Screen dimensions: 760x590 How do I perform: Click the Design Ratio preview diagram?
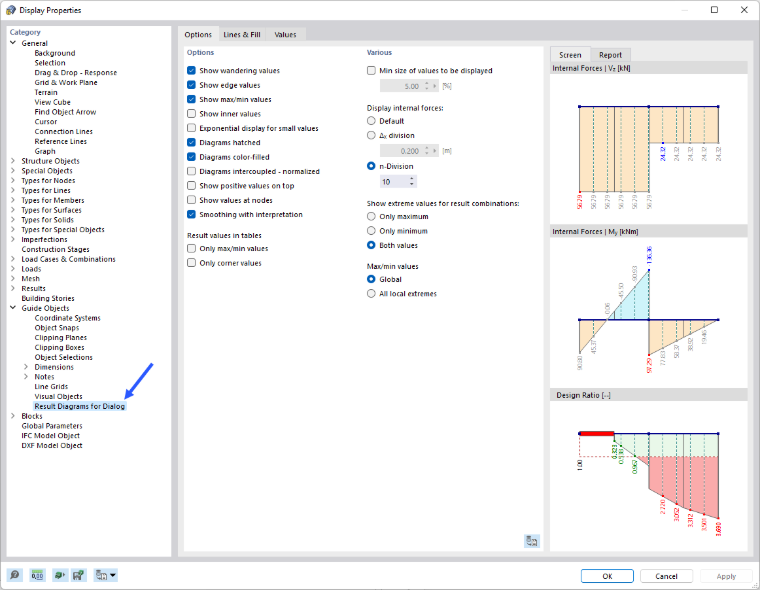pos(649,476)
